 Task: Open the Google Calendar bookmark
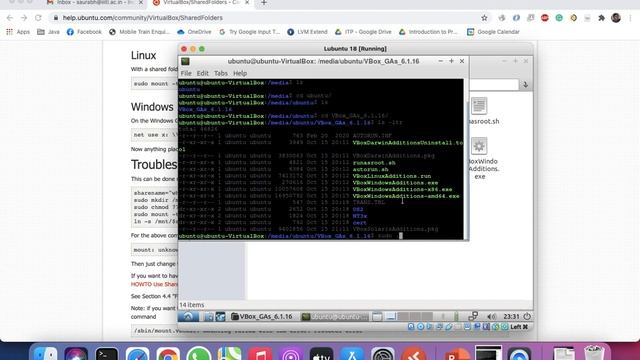tap(493, 31)
